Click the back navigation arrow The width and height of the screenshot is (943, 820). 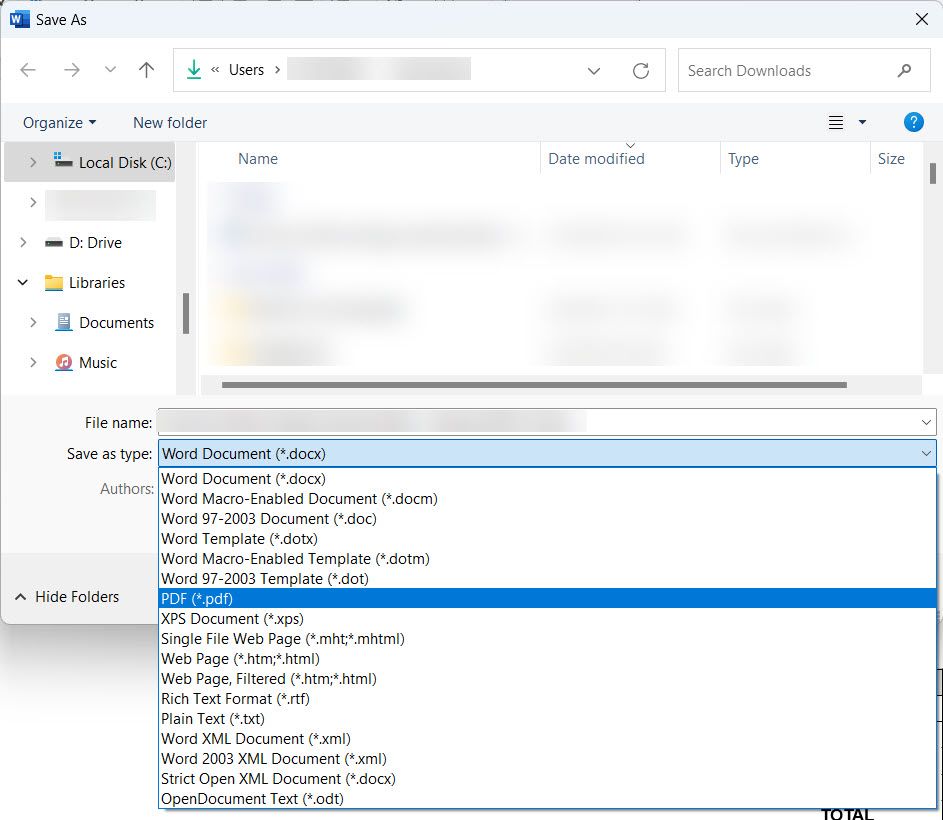click(x=28, y=70)
